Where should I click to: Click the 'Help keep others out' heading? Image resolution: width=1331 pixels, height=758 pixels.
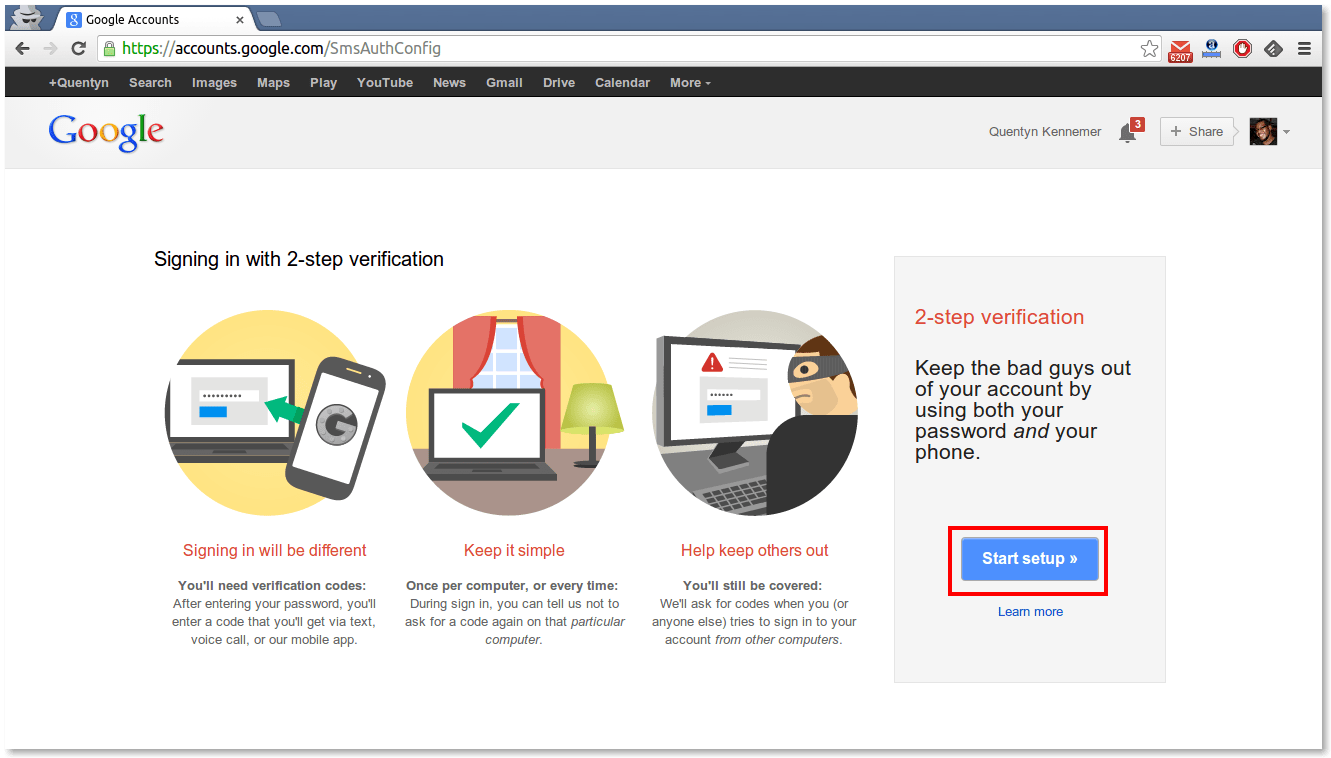(755, 551)
